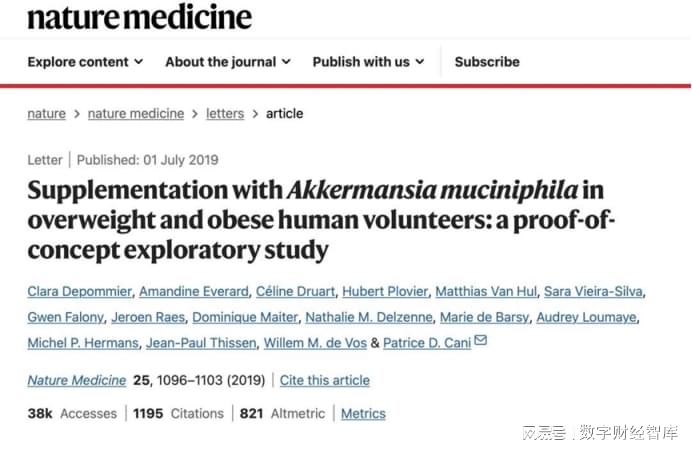The image size is (692, 453).
Task: Open the italic Nature Medicine journal link
Action: (77, 380)
